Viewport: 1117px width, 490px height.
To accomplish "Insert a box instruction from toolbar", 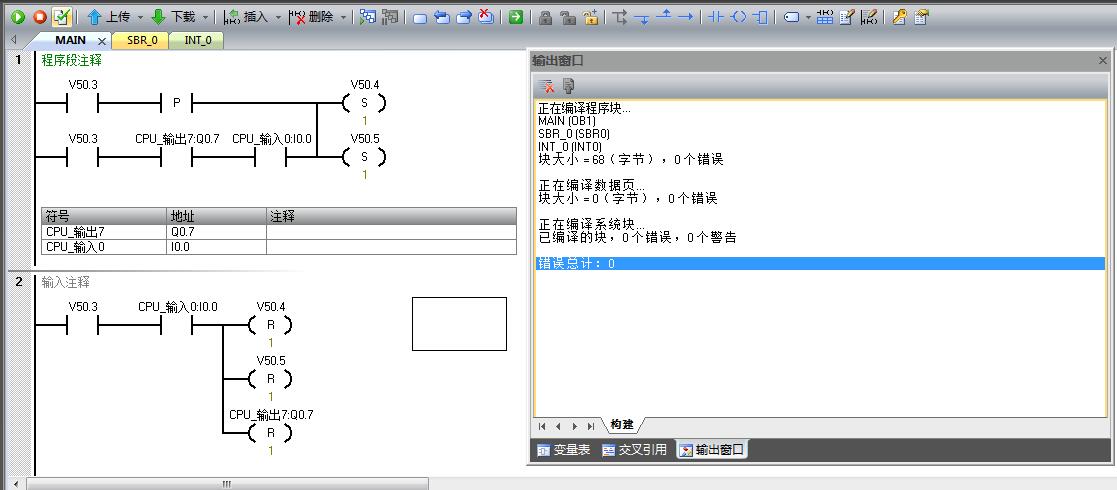I will [761, 17].
